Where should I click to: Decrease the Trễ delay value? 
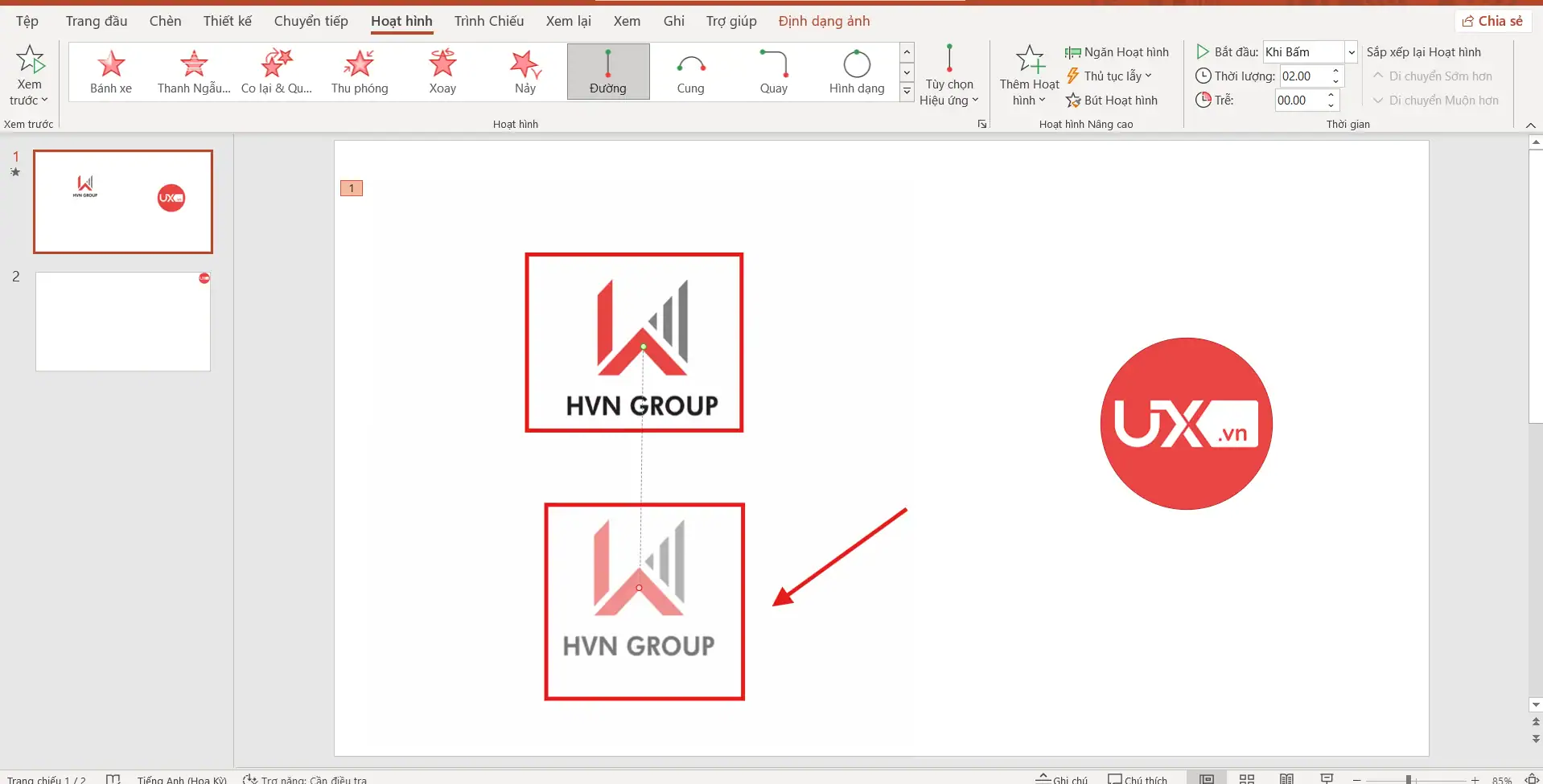point(1331,105)
